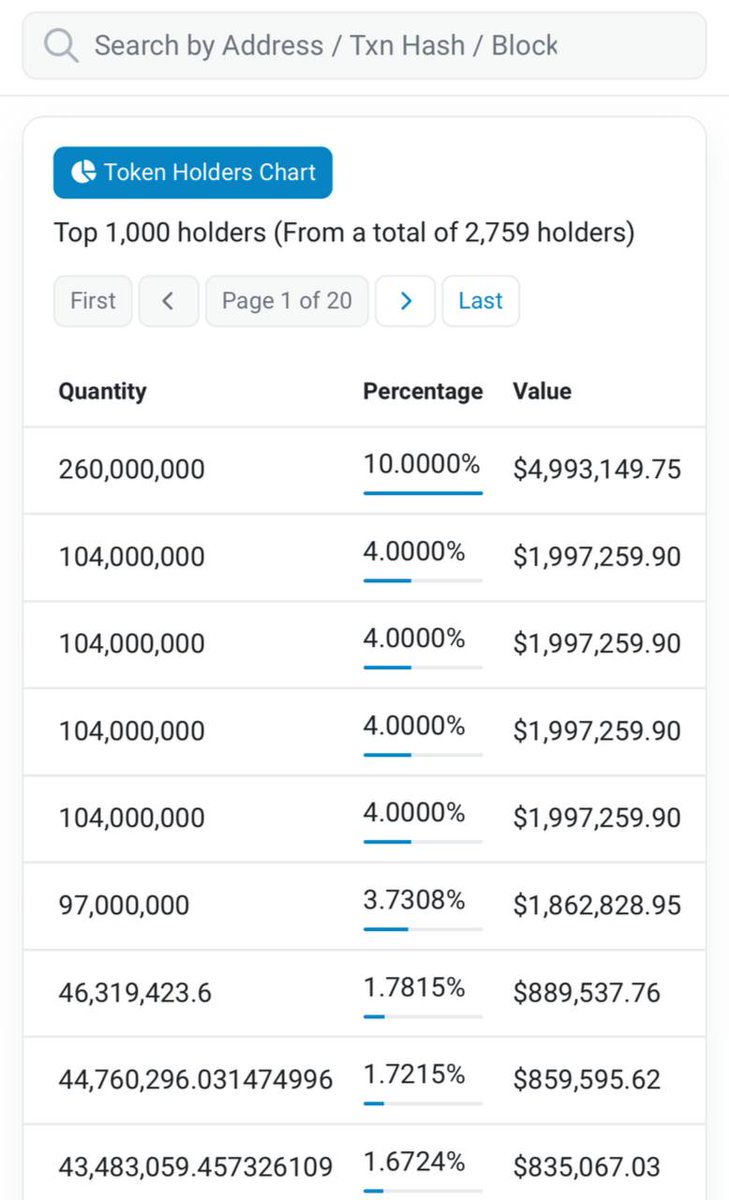Select the 260,000,000 quantity cell
Viewport: 729px width, 1200px height.
[132, 469]
